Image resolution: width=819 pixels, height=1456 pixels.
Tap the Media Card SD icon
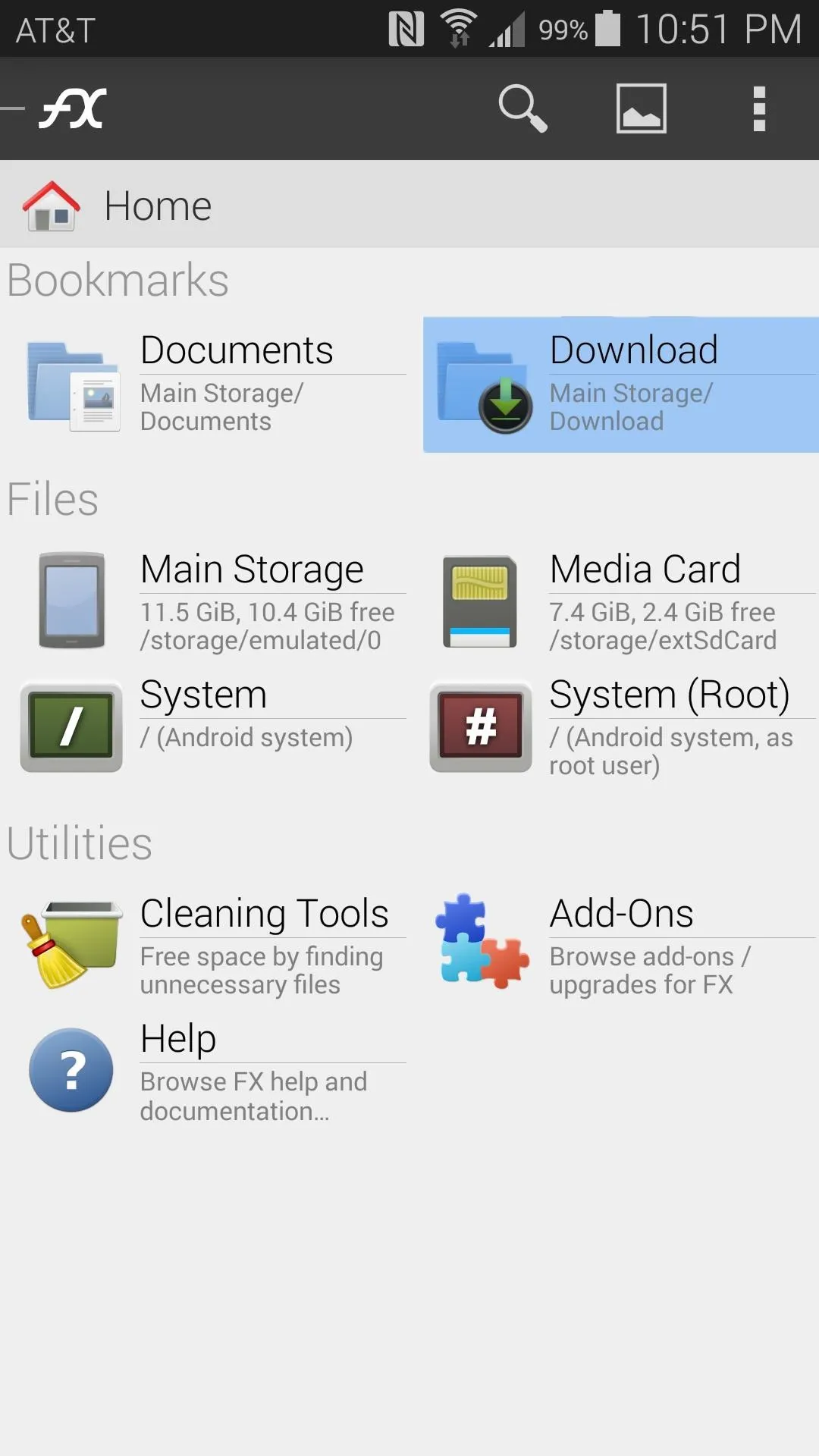(480, 602)
